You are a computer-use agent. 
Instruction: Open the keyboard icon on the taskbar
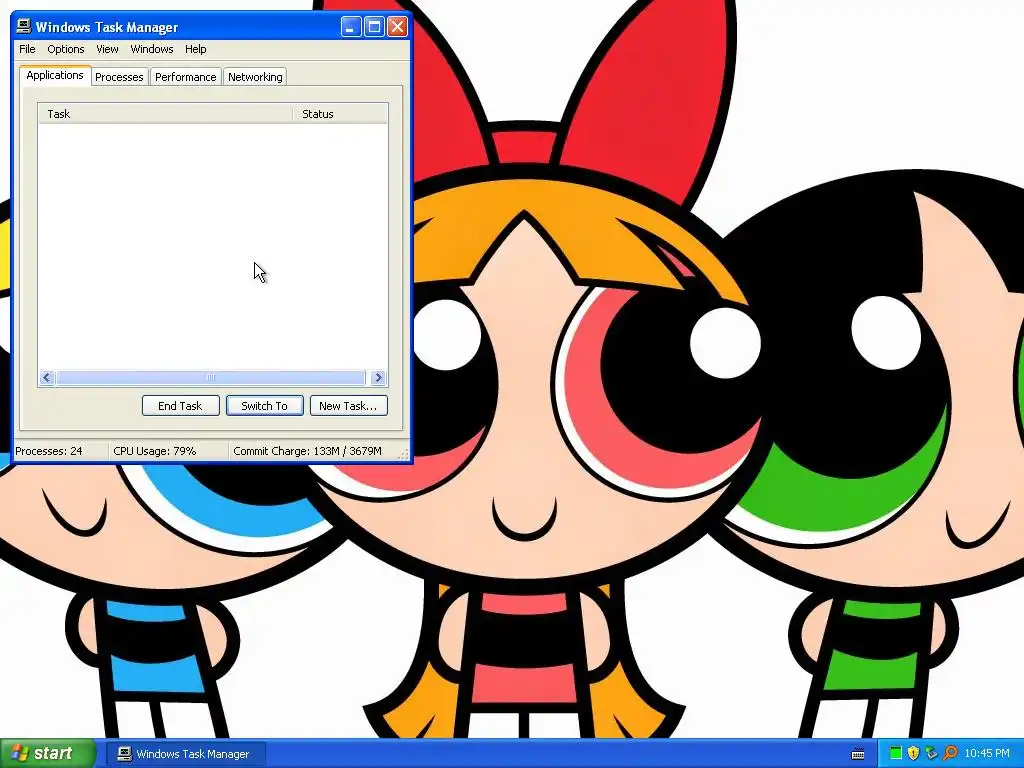pos(858,754)
